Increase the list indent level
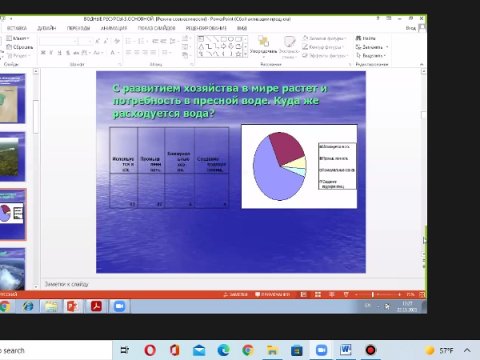This screenshot has height=360, width=480. (x=163, y=41)
